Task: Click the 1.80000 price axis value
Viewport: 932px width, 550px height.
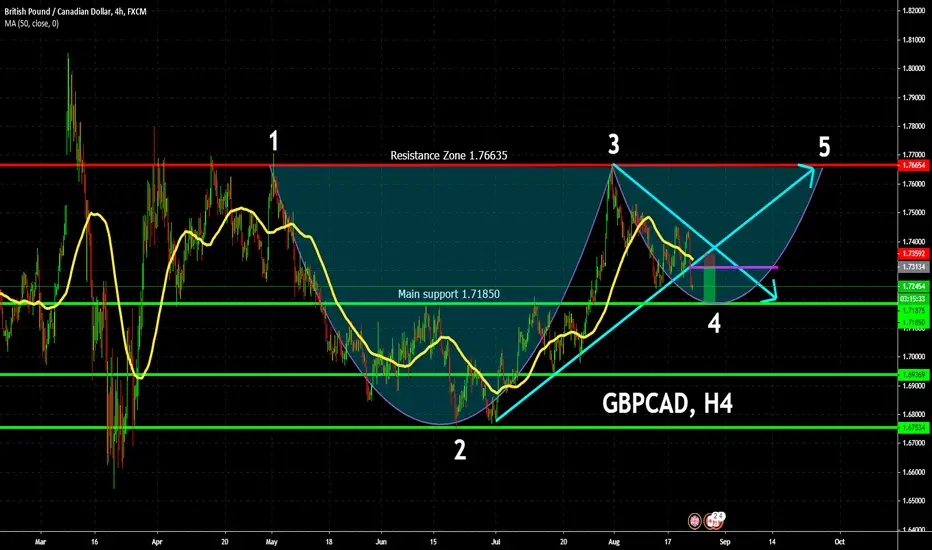Action: point(914,69)
